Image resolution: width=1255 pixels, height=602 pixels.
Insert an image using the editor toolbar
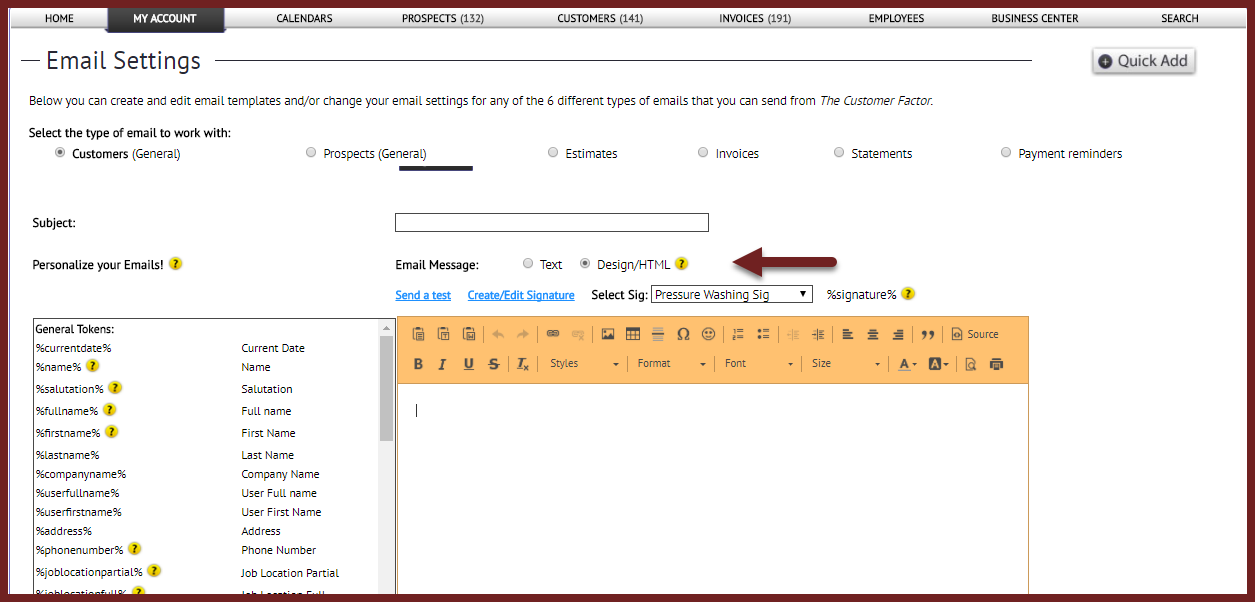pos(607,334)
